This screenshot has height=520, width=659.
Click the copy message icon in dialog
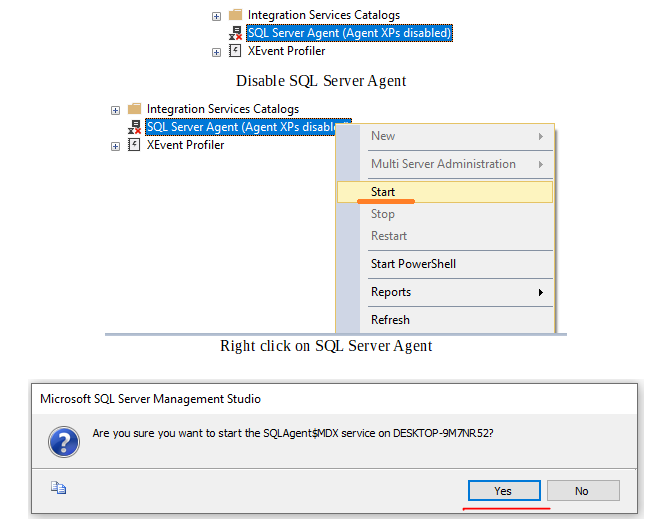coord(58,488)
